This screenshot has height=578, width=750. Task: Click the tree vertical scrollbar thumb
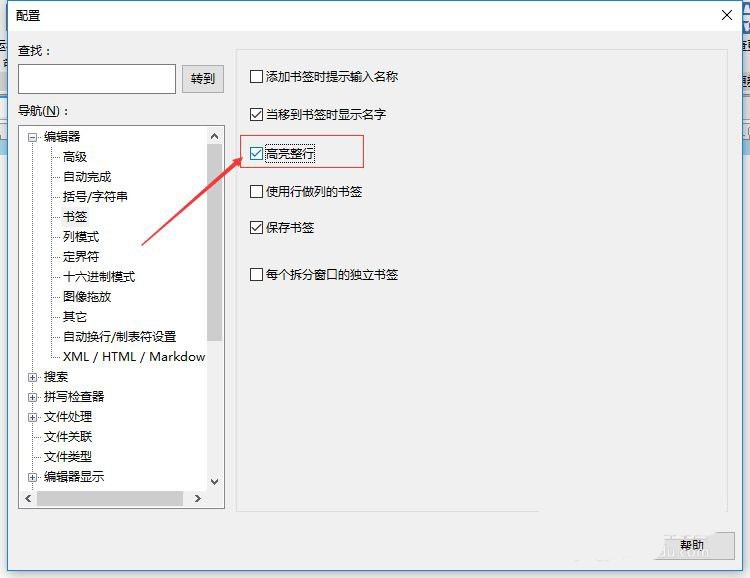pos(215,243)
